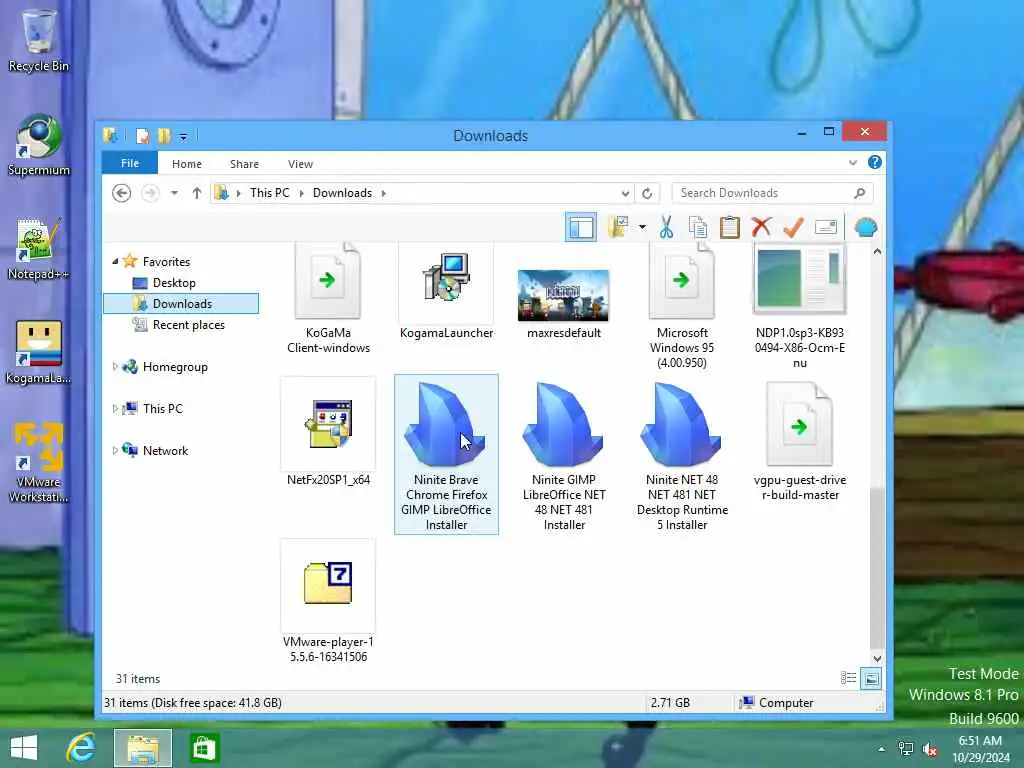Open the Home ribbon tab
This screenshot has width=1024, height=768.
coord(187,164)
